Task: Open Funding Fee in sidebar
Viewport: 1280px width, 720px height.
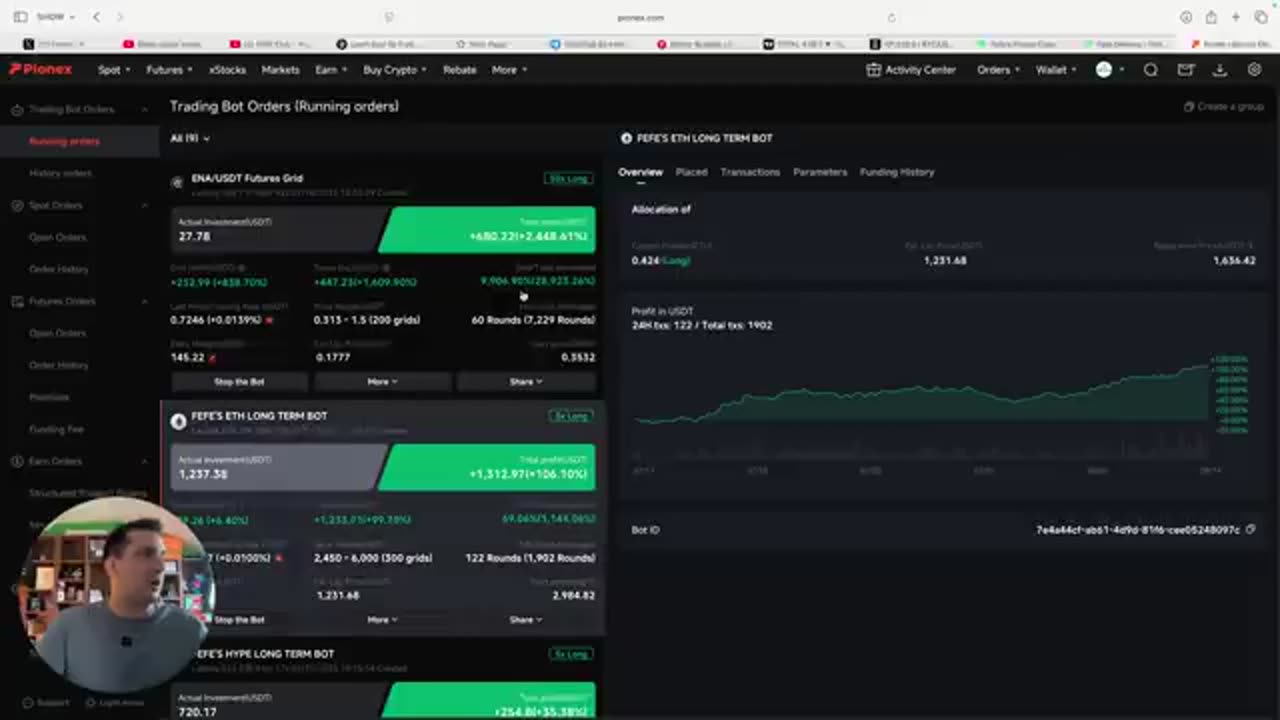Action: click(56, 429)
